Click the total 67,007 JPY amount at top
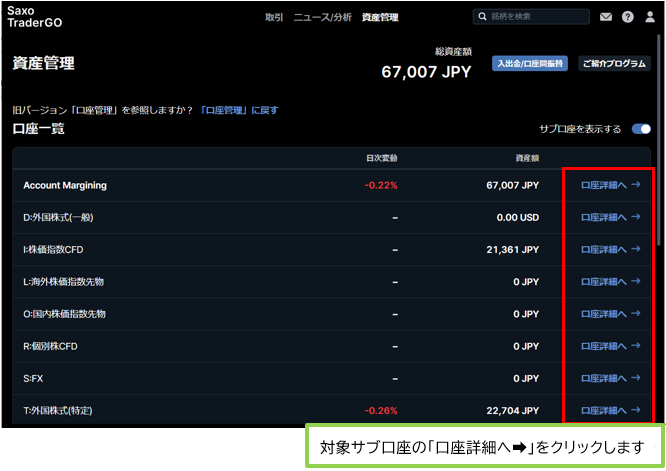 pyautogui.click(x=426, y=72)
